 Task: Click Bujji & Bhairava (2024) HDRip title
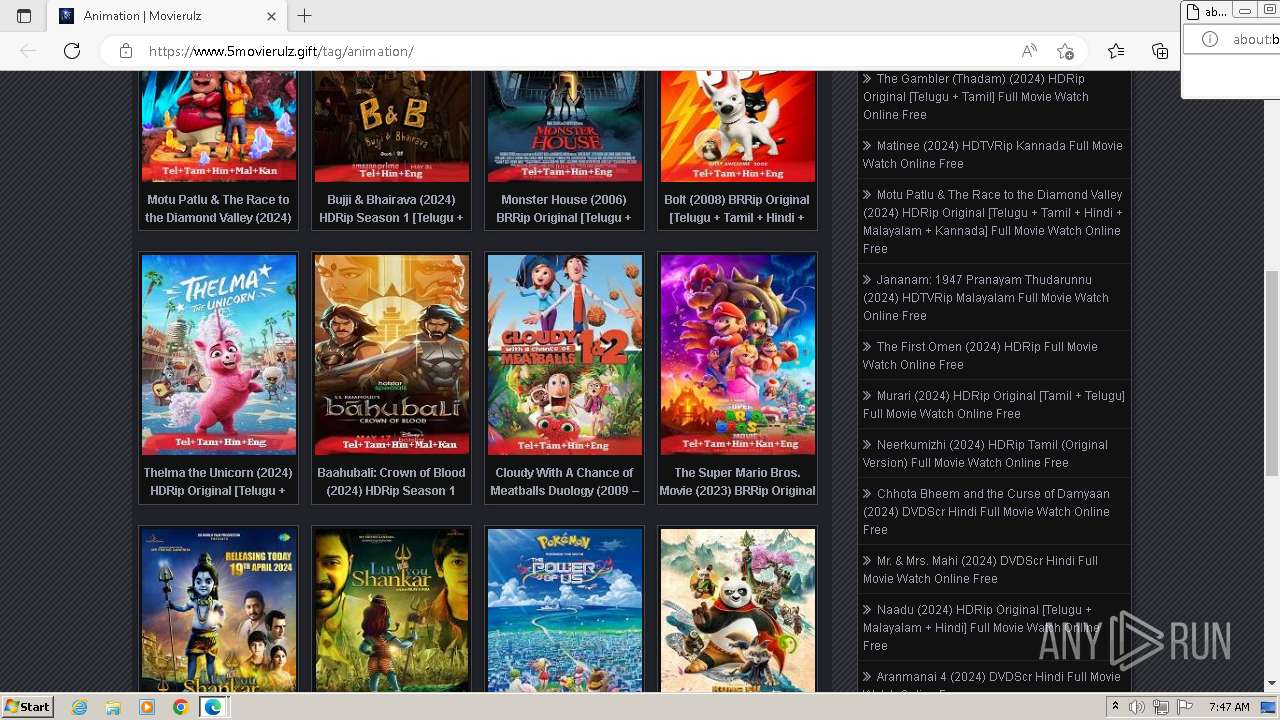pos(392,208)
